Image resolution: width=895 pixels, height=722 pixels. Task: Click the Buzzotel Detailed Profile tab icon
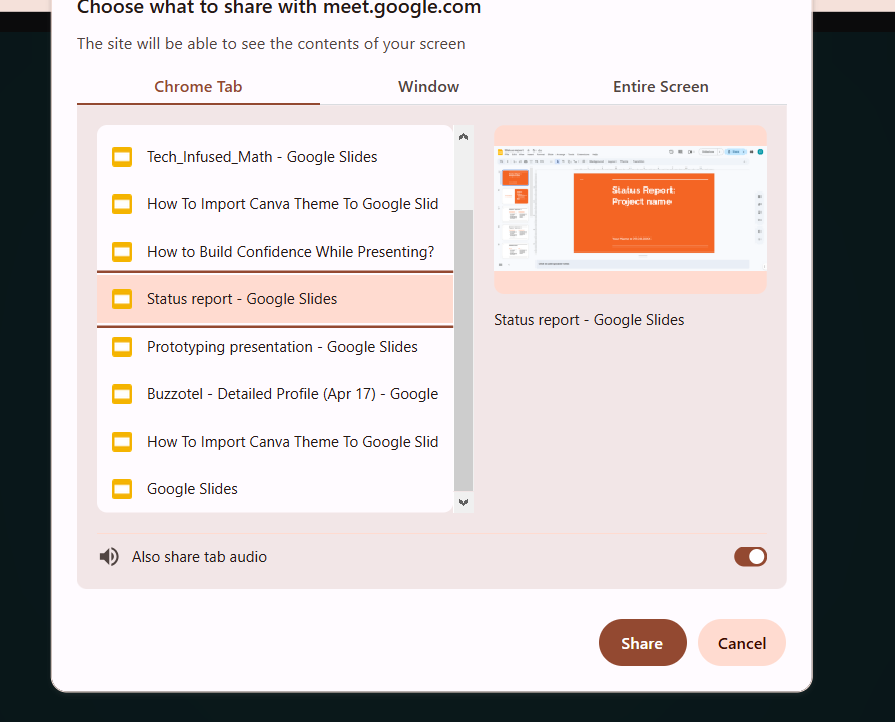[121, 394]
